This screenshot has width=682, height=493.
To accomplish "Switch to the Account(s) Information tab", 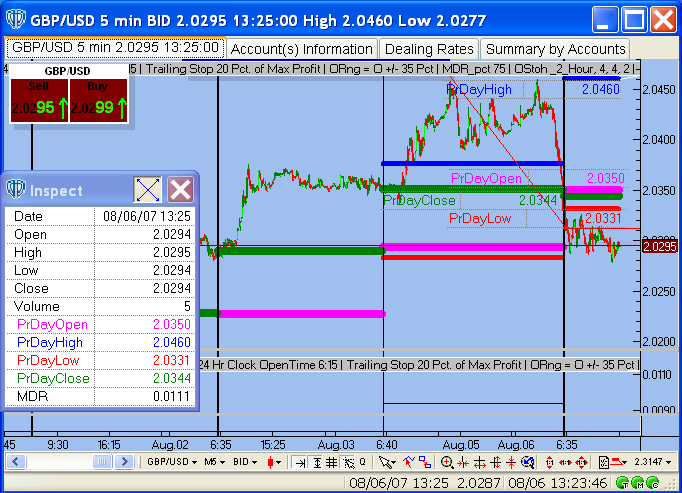I will coord(301,49).
